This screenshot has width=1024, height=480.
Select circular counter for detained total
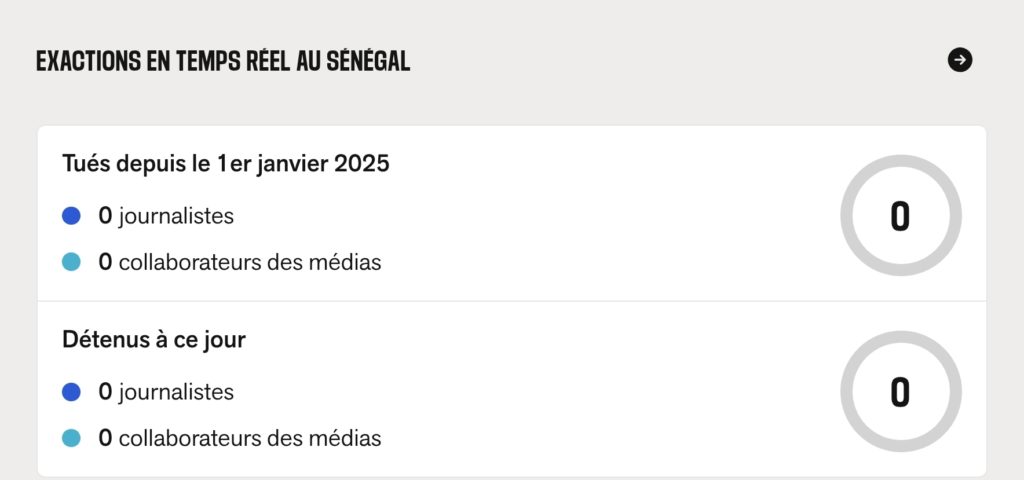click(x=901, y=392)
